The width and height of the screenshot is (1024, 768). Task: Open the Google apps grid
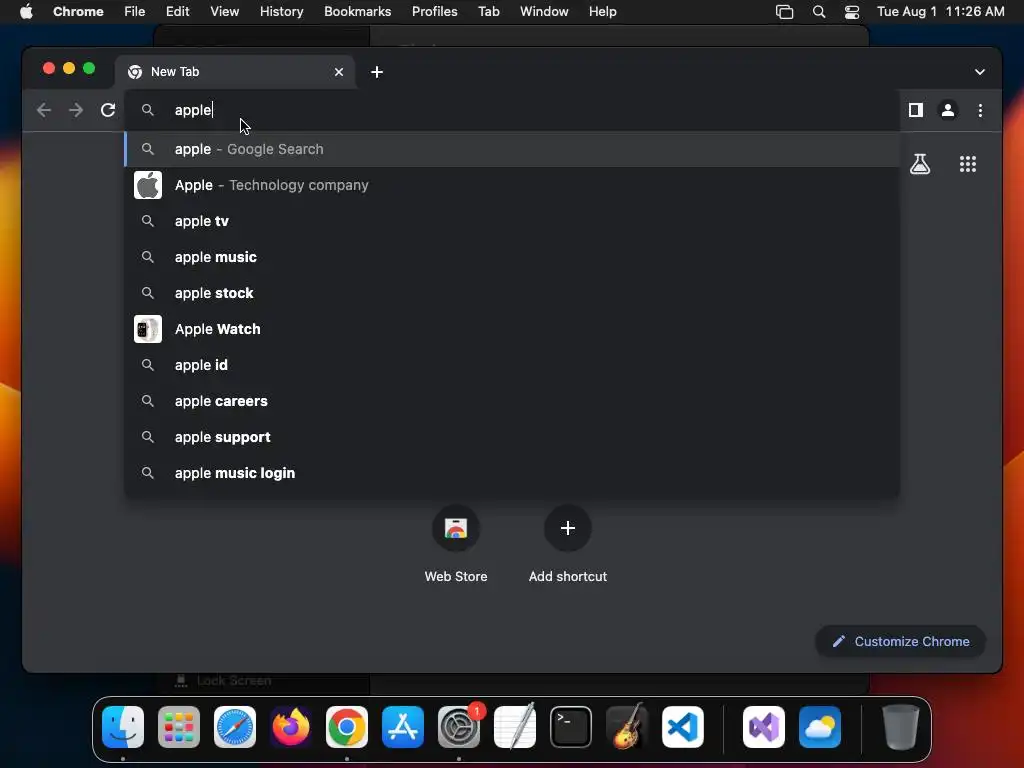pos(968,164)
